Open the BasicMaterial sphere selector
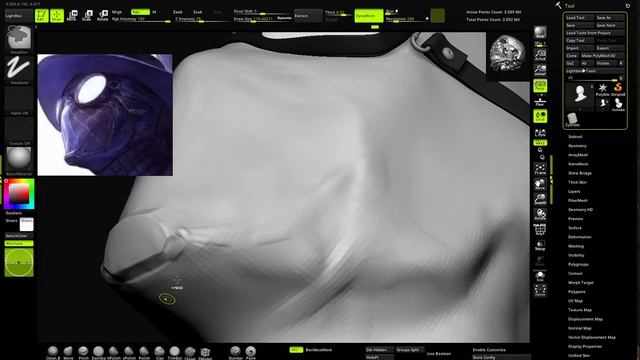 coord(19,160)
